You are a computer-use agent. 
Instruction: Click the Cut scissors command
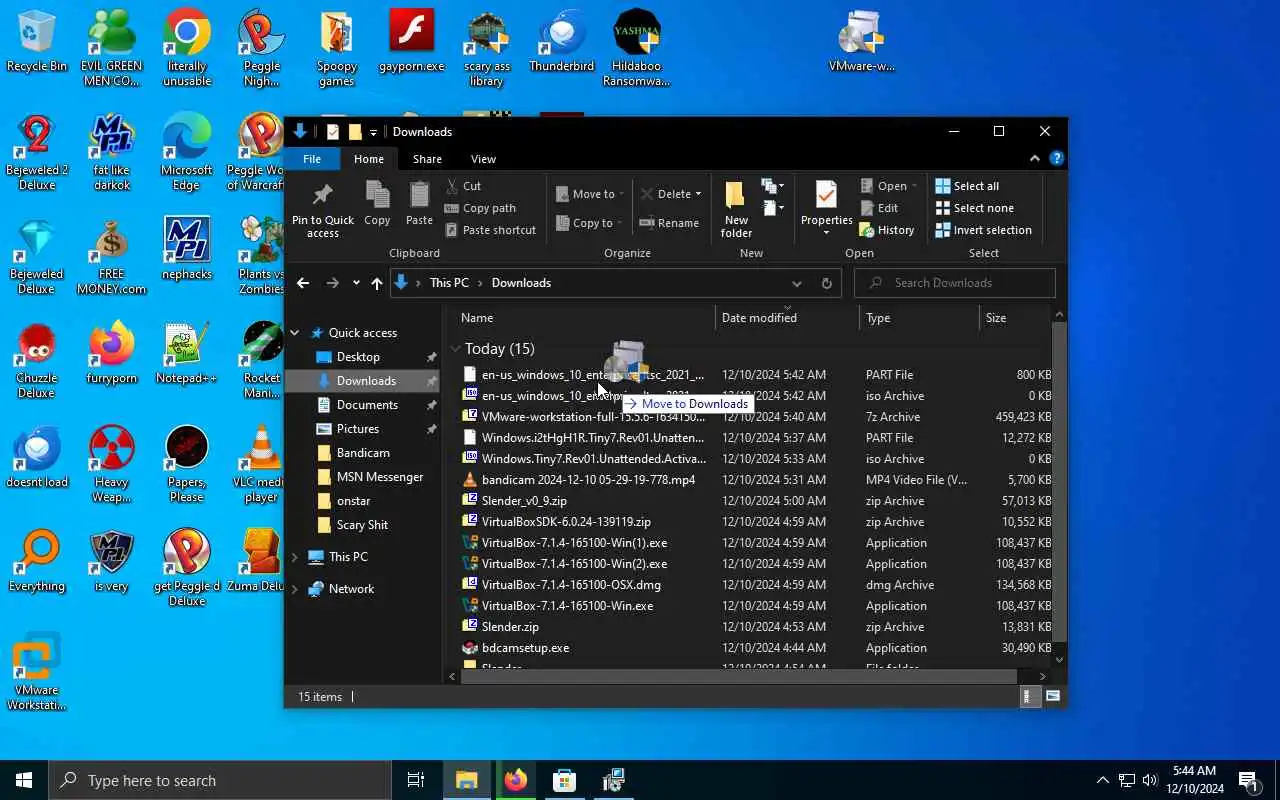(463, 186)
